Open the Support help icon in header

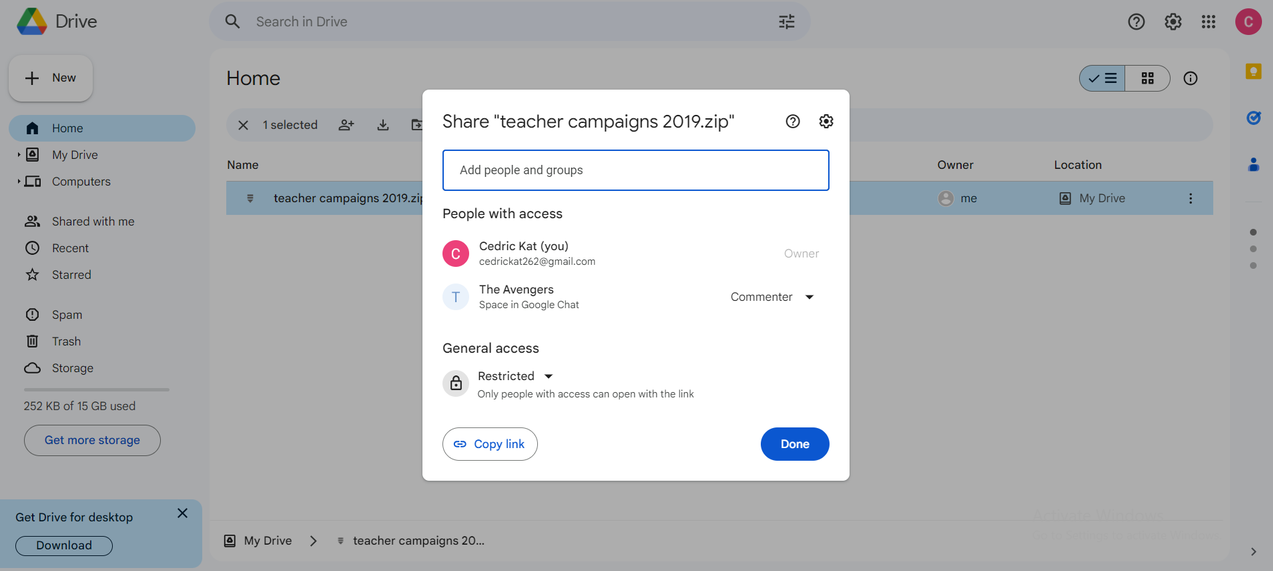[1136, 21]
